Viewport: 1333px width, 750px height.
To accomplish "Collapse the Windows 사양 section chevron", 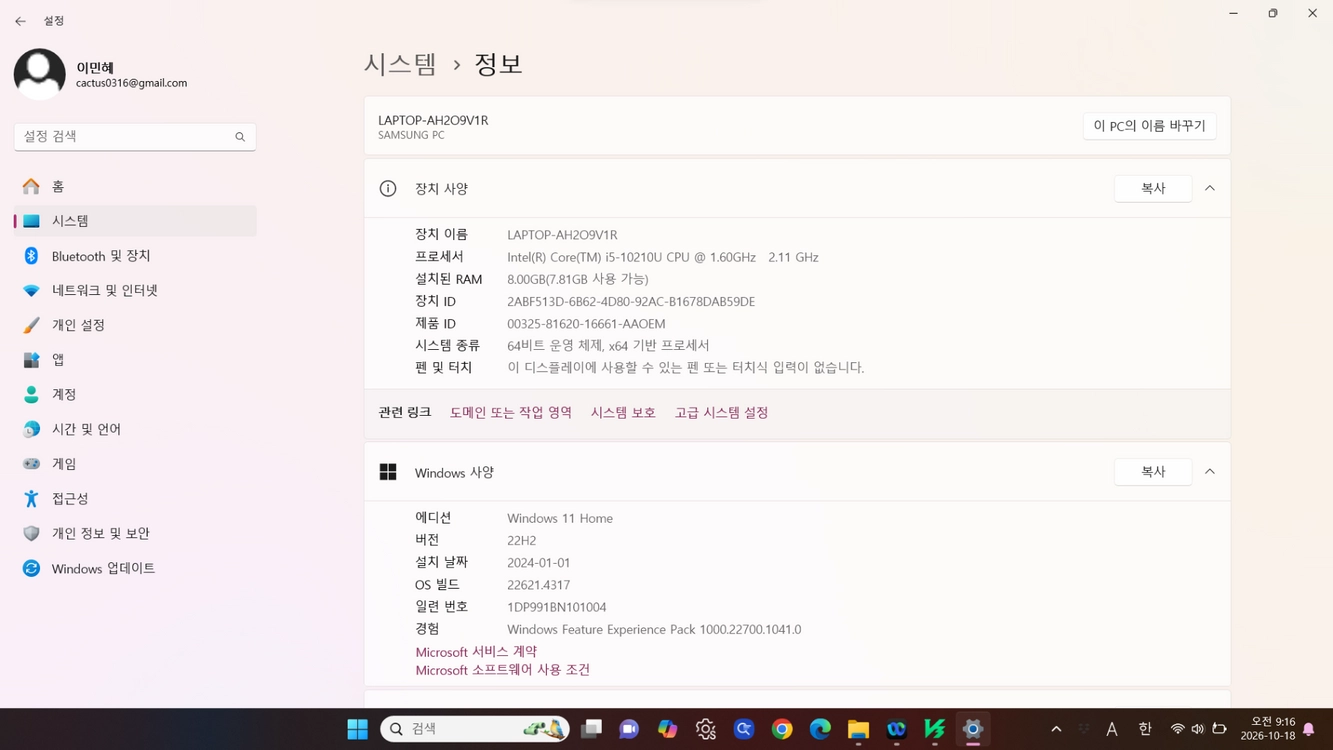I will (1210, 472).
